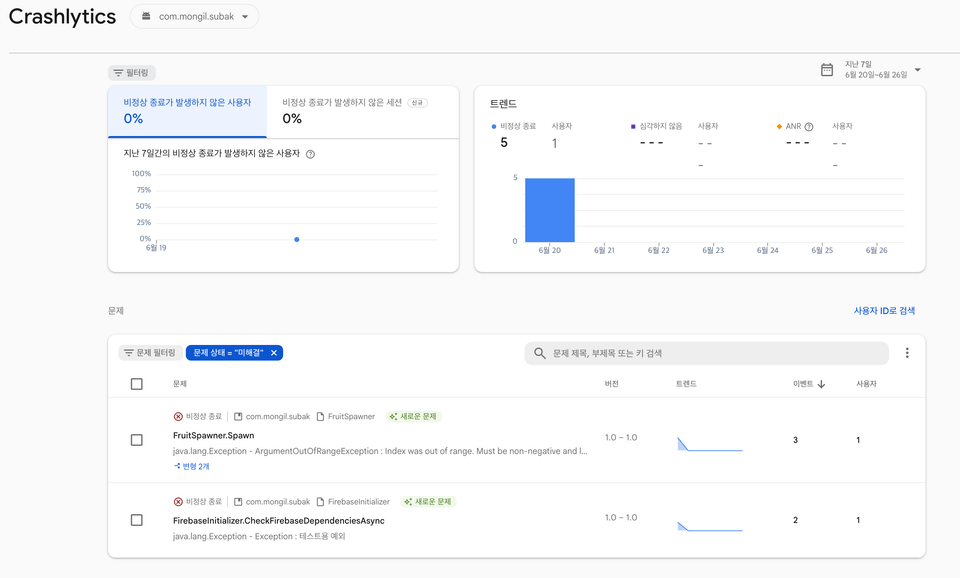
Task: Select the 비정상 종료가 발생하지 않은 사용자 tab
Action: tap(187, 111)
